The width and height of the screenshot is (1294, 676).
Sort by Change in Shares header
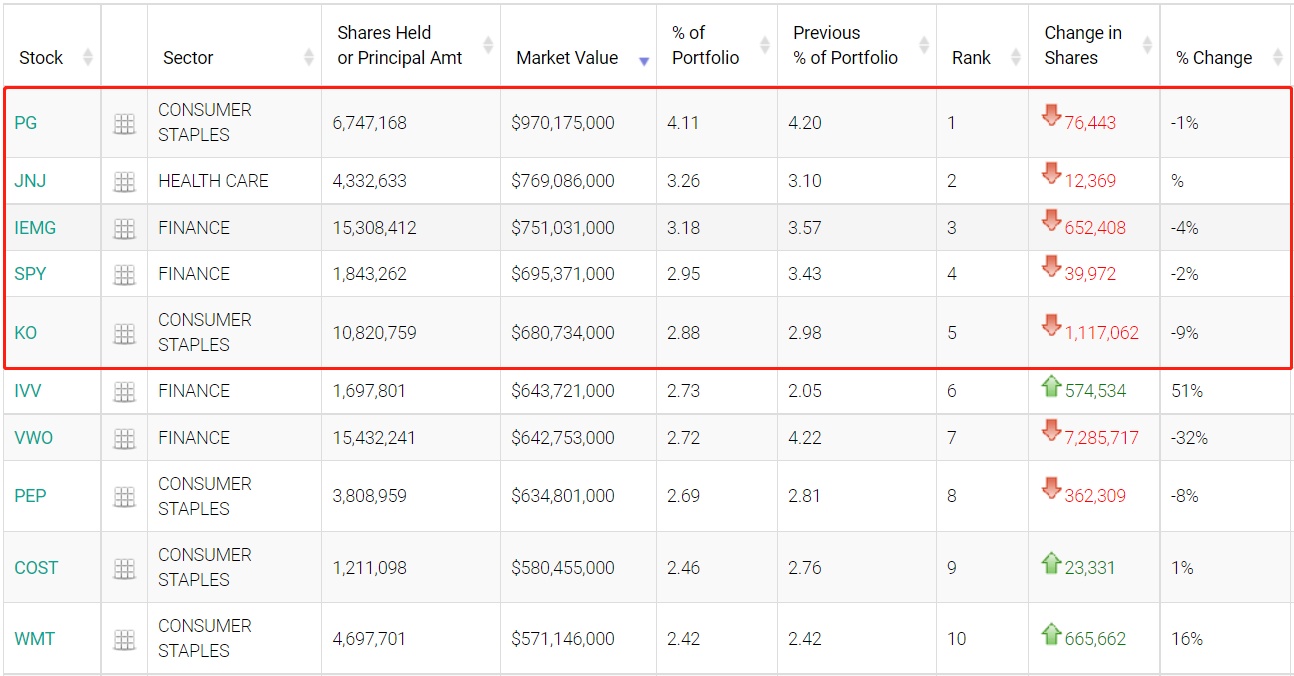point(1083,46)
